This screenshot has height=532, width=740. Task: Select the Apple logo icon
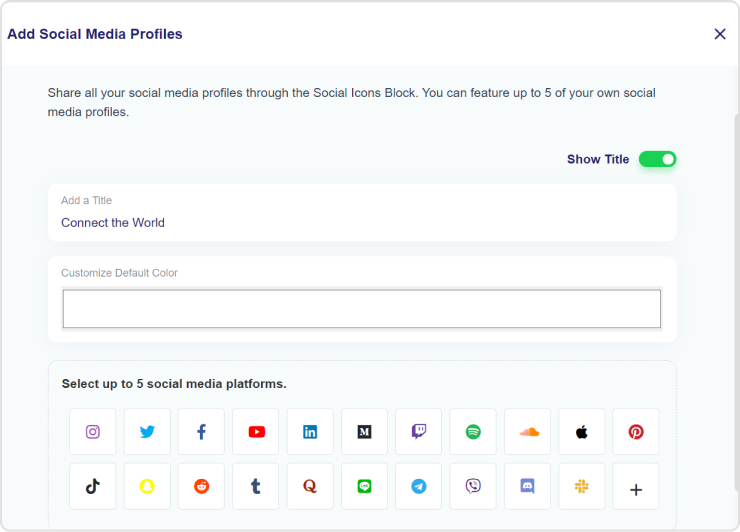[582, 431]
